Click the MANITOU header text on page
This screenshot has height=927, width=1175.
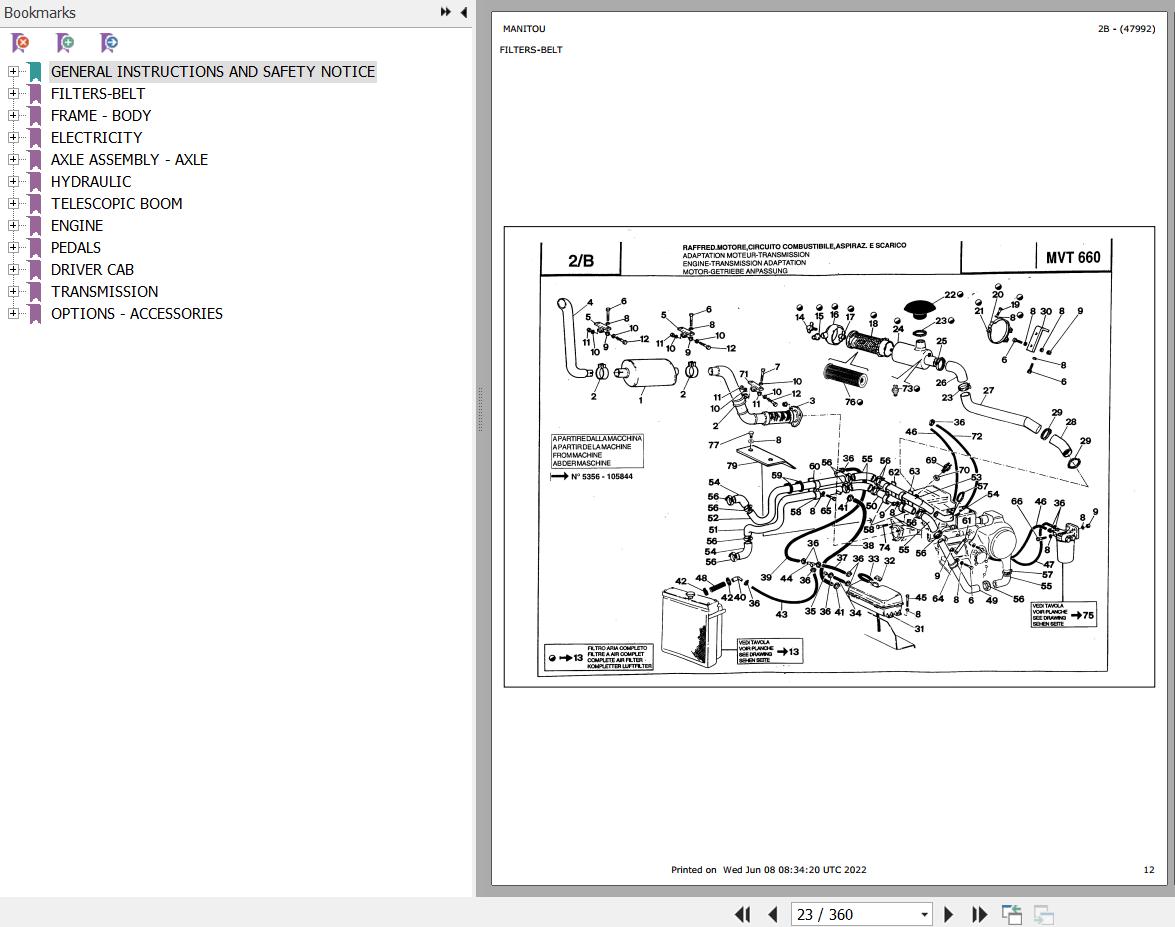pyautogui.click(x=524, y=28)
